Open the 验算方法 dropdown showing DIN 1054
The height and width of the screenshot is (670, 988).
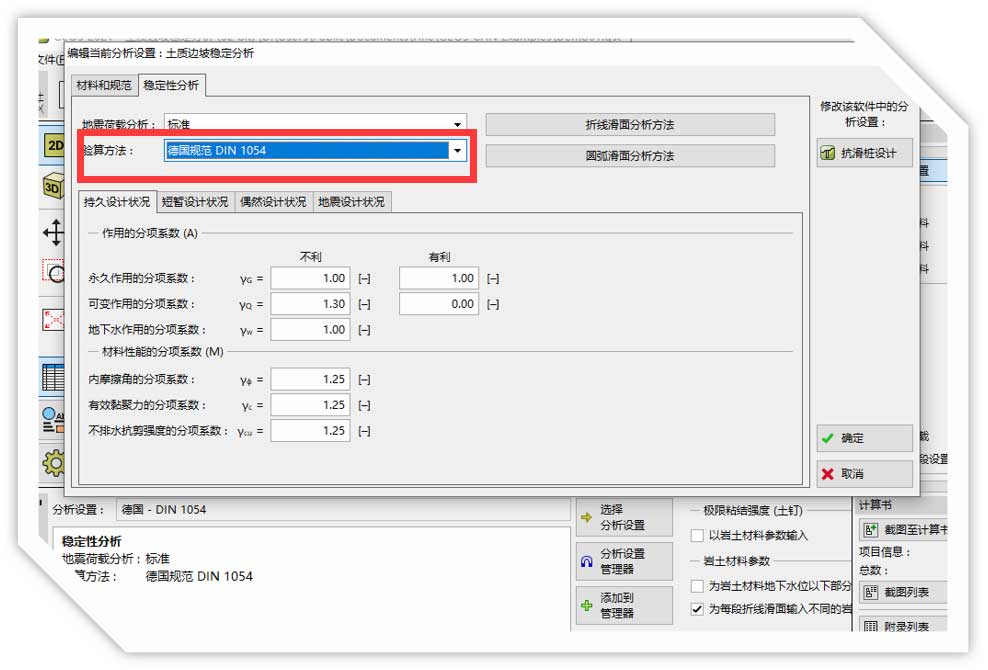coord(457,151)
